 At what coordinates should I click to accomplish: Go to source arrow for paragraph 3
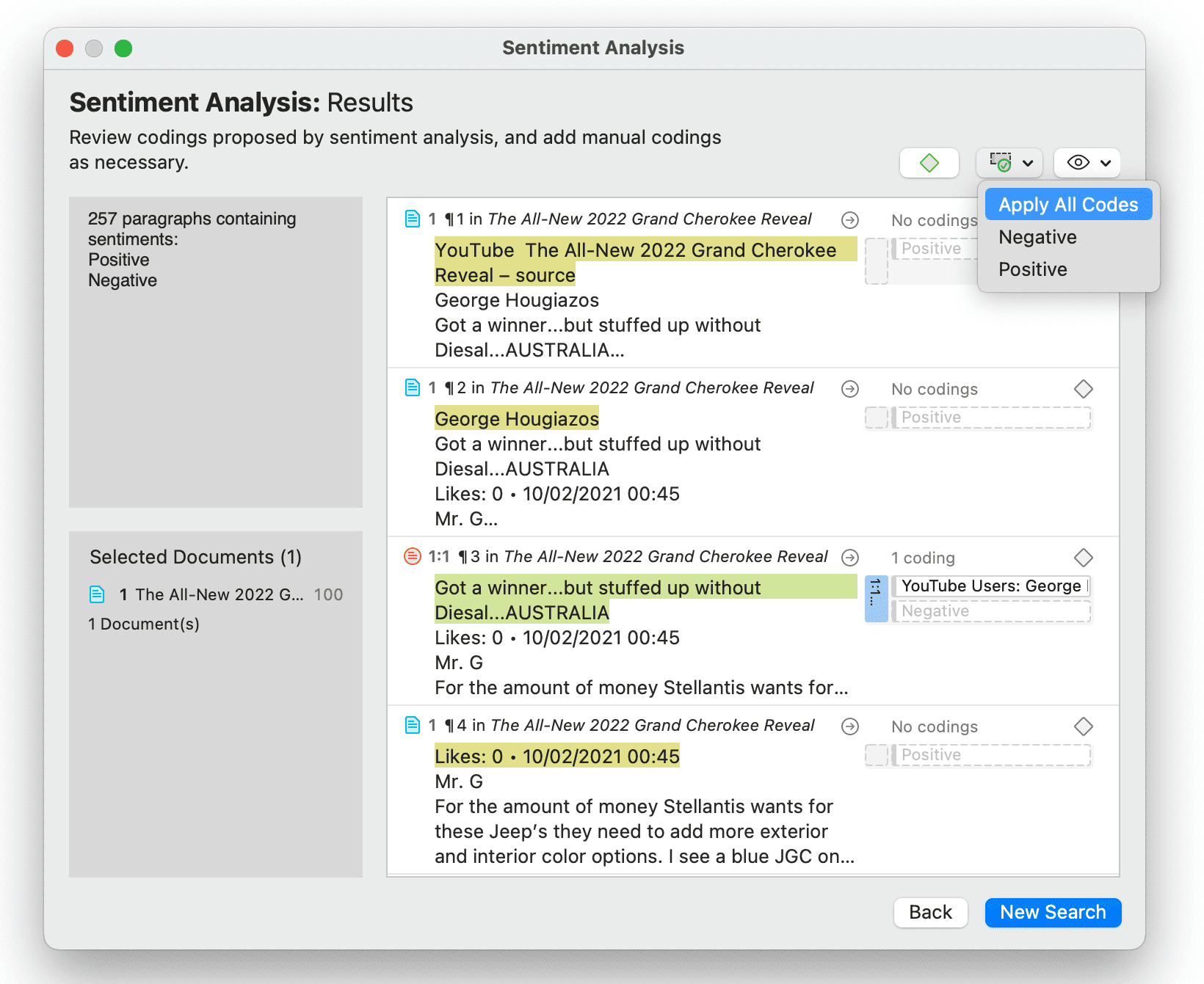point(850,558)
